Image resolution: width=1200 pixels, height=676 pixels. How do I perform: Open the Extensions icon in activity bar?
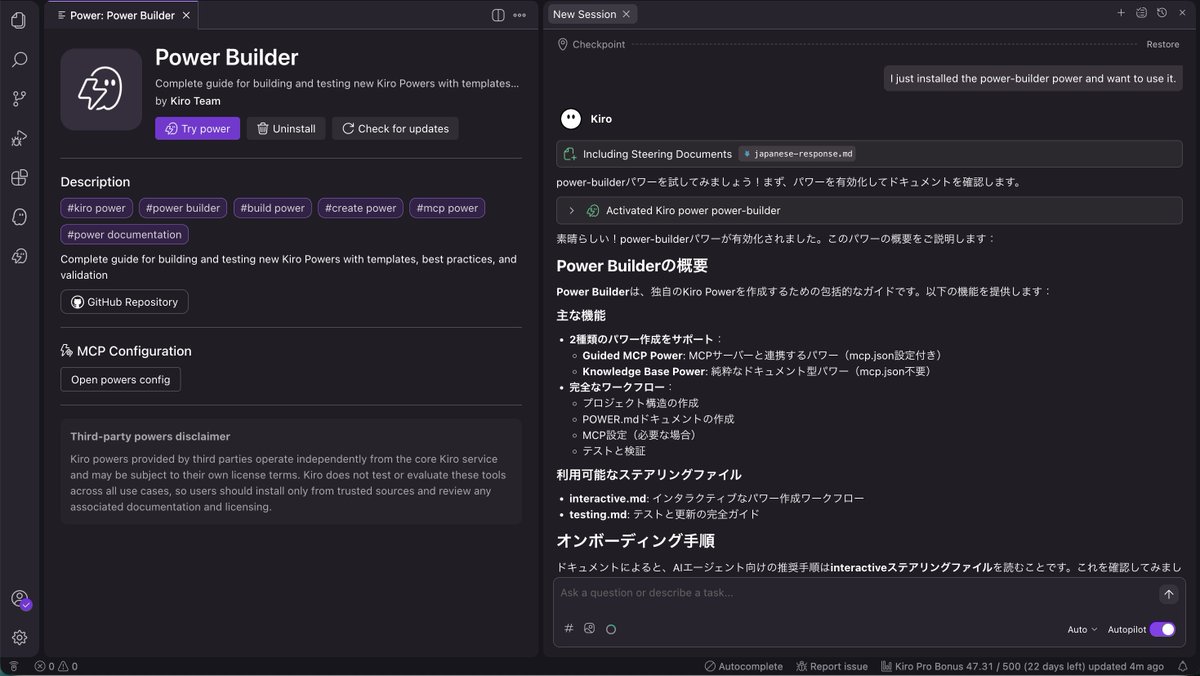pos(19,178)
